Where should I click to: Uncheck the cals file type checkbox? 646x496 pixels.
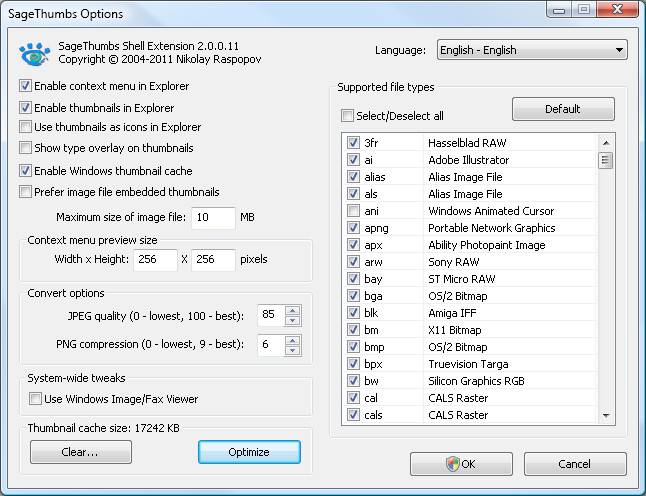pos(353,414)
